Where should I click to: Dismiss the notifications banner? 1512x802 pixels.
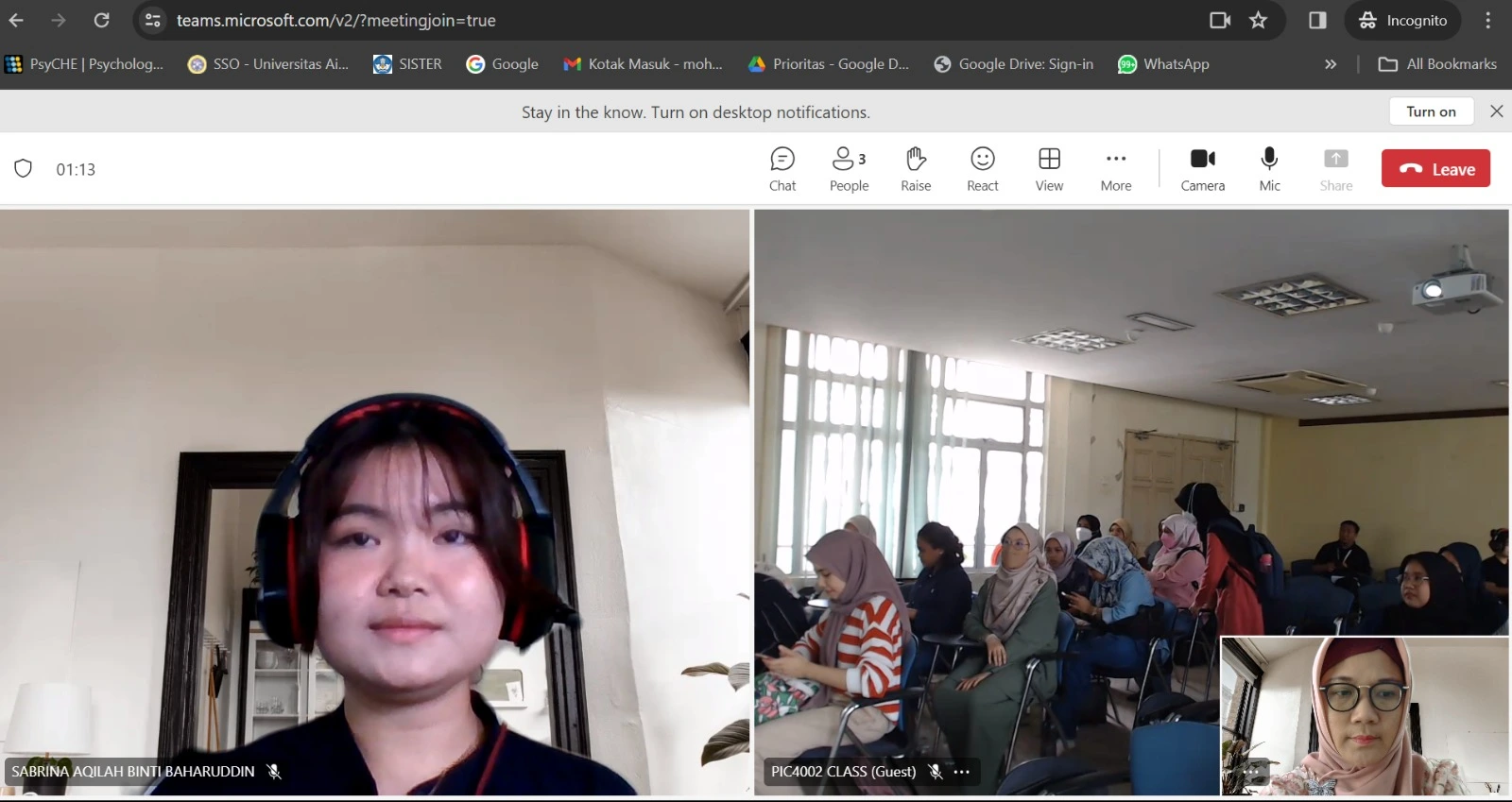(1497, 111)
